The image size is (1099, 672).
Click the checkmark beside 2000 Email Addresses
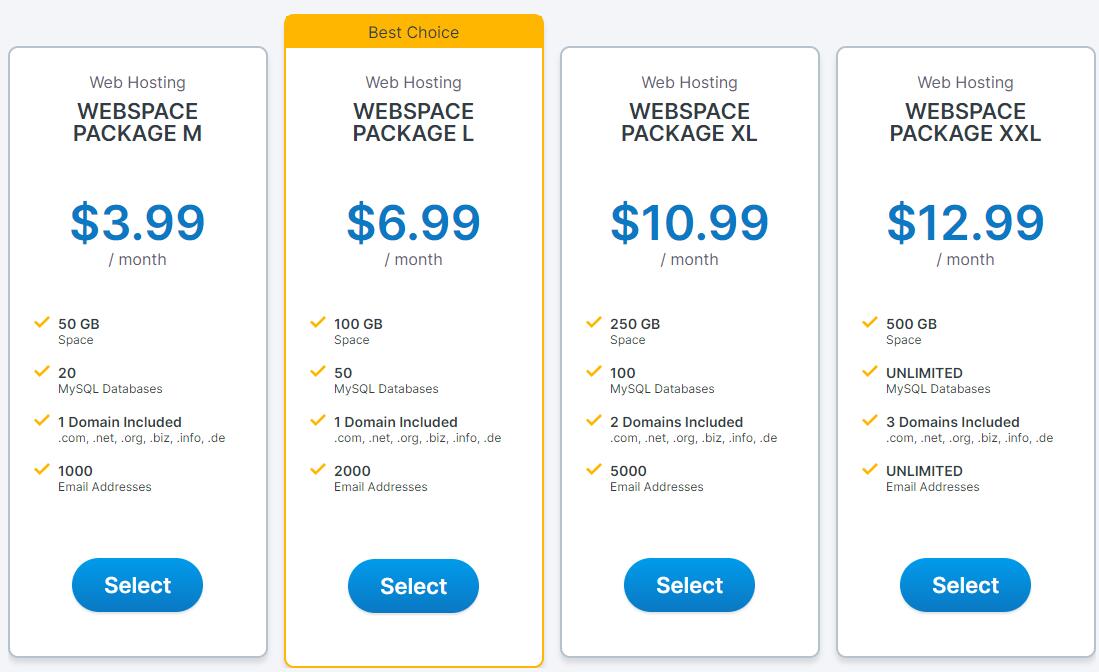point(318,469)
